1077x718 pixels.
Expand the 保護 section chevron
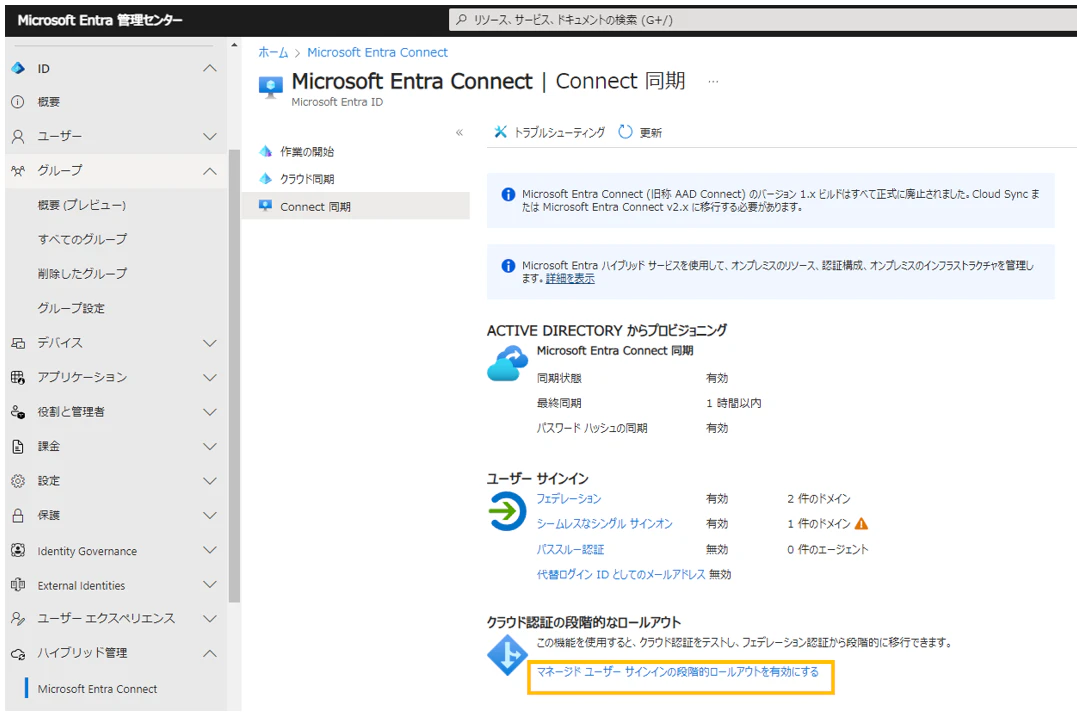coord(210,515)
